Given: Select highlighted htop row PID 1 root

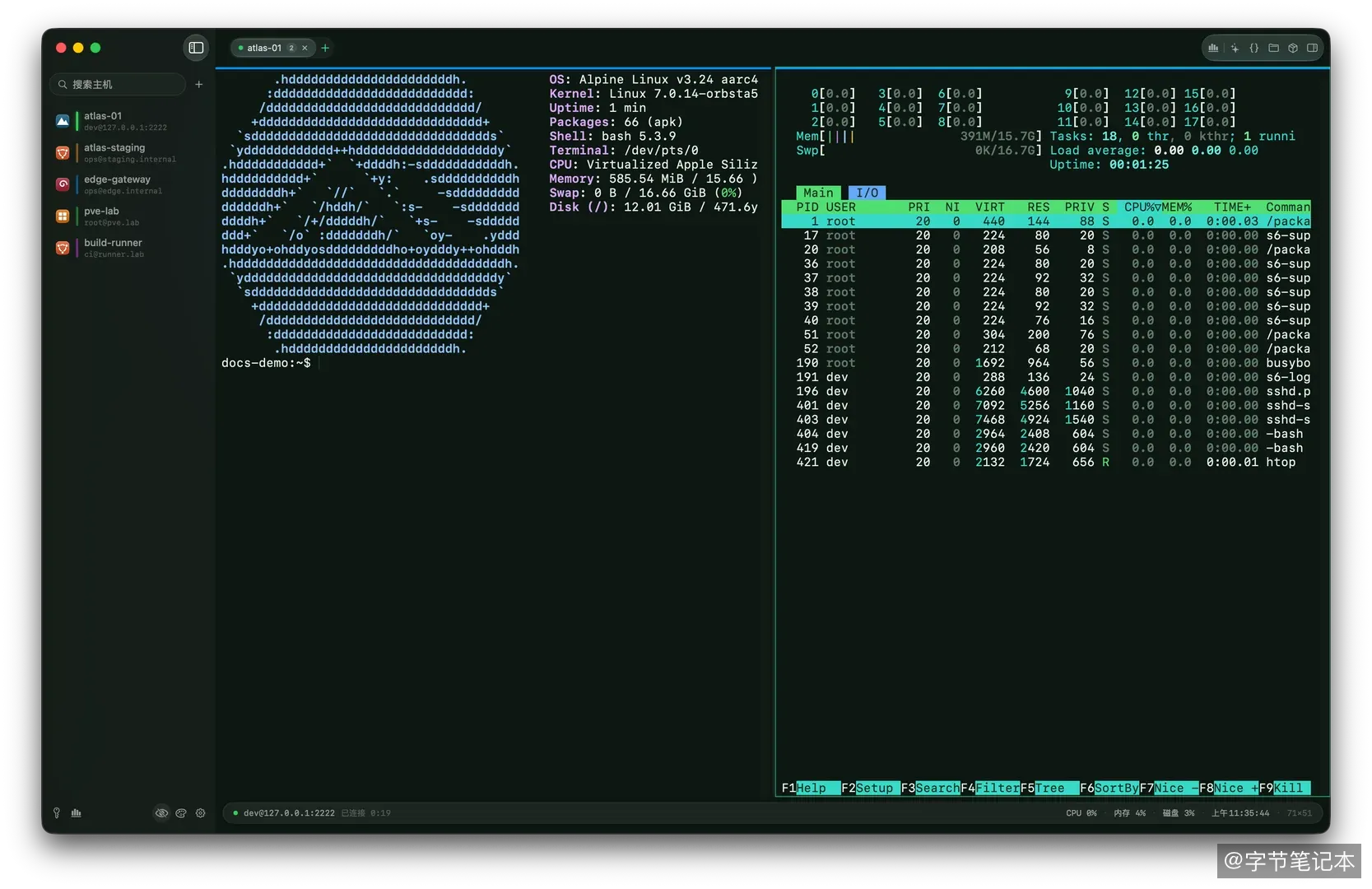Looking at the screenshot, I should [1046, 221].
